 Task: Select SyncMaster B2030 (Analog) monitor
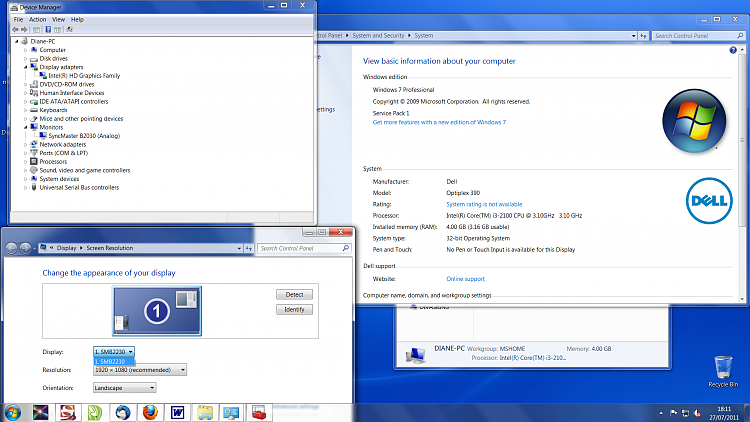click(x=84, y=136)
